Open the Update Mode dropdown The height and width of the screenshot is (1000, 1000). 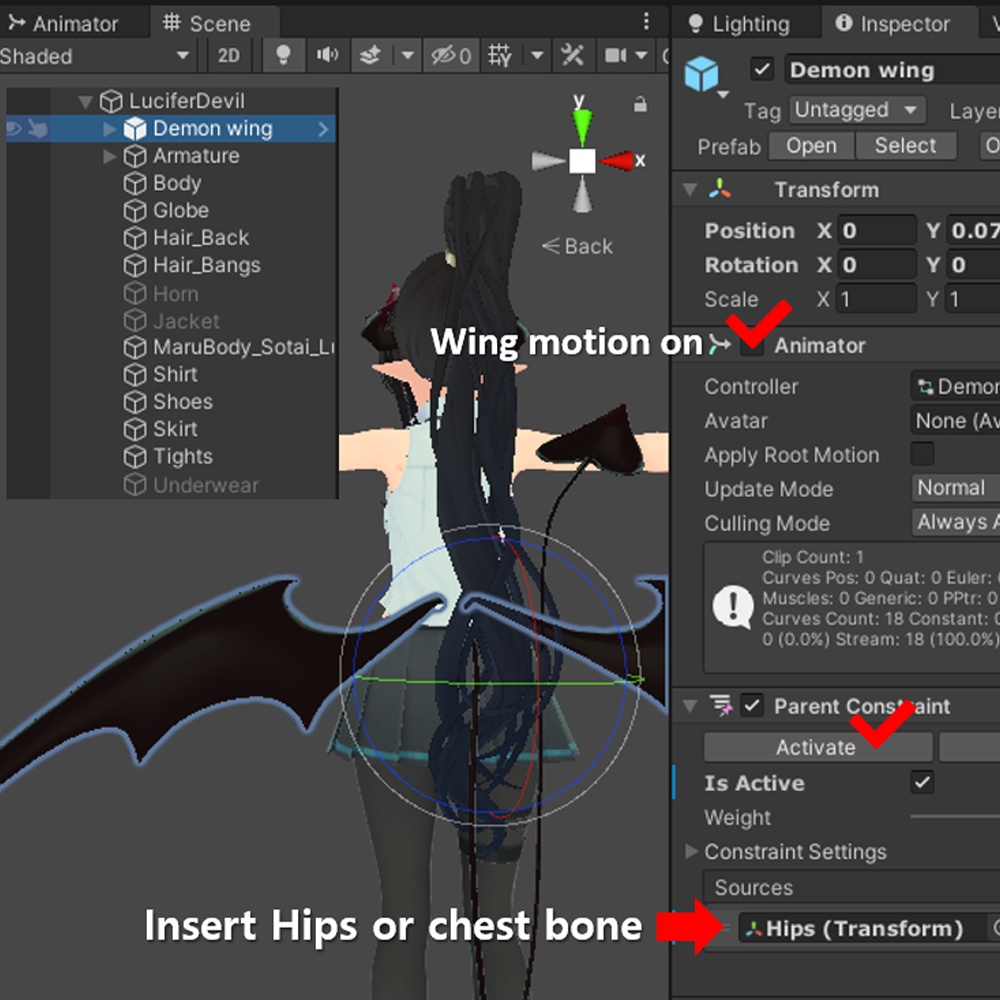tap(955, 489)
